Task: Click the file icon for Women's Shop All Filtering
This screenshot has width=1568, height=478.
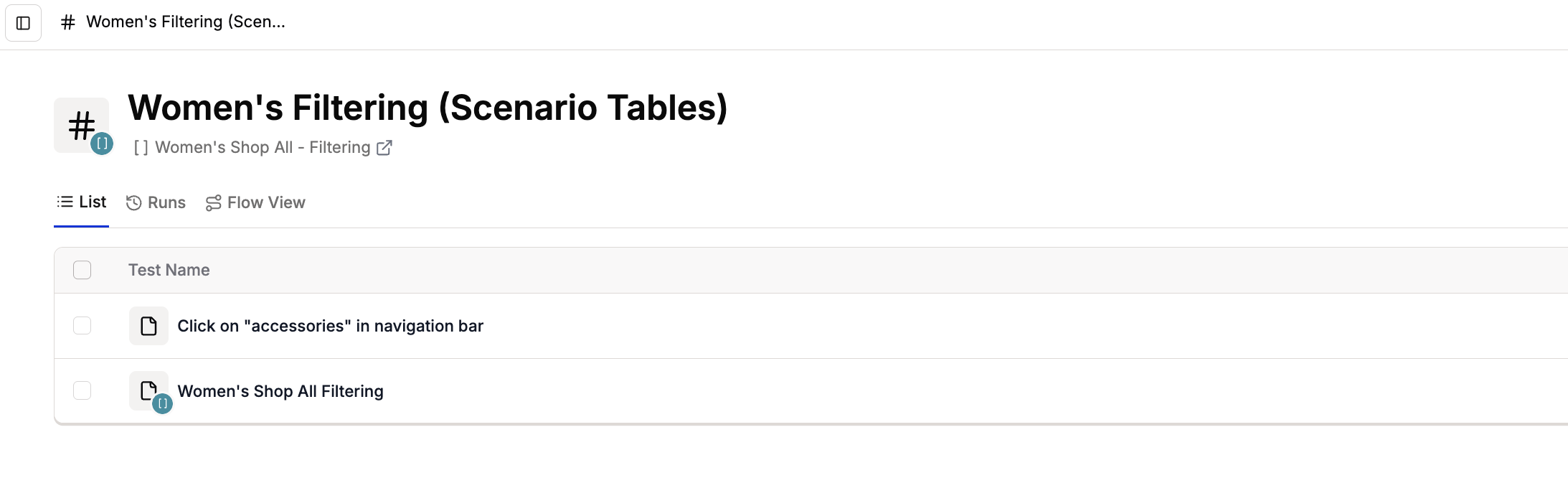Action: 148,390
